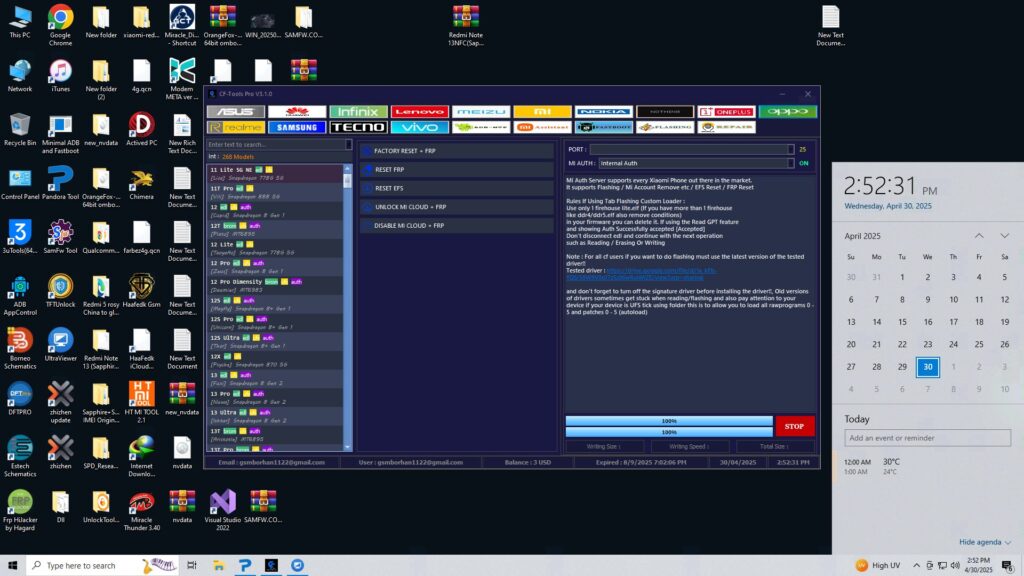The height and width of the screenshot is (576, 1024).
Task: Run Factory Reset + FRP operation
Action: (456, 151)
